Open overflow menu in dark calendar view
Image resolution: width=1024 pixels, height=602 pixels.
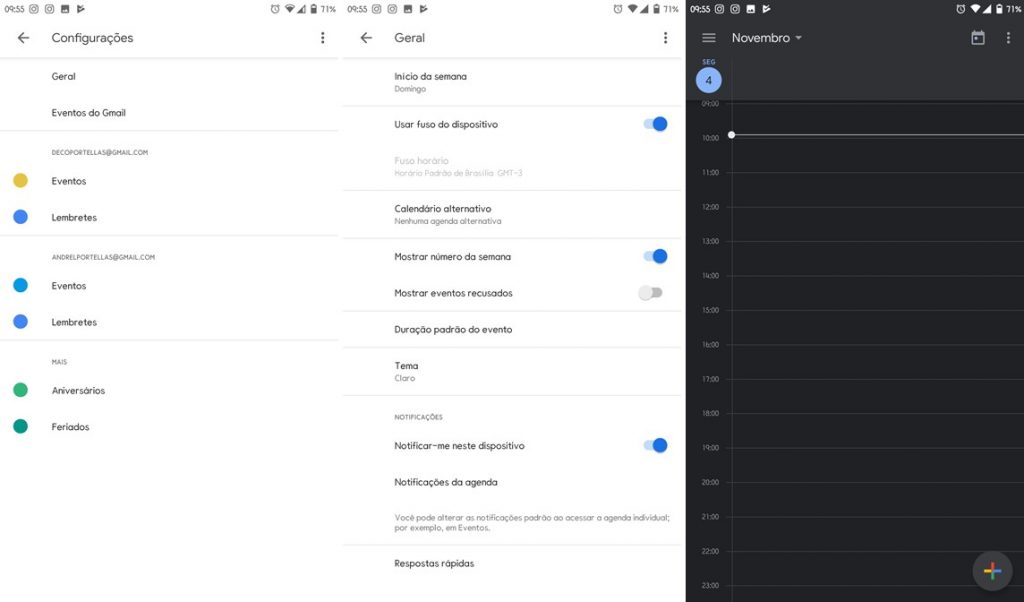tap(1008, 38)
